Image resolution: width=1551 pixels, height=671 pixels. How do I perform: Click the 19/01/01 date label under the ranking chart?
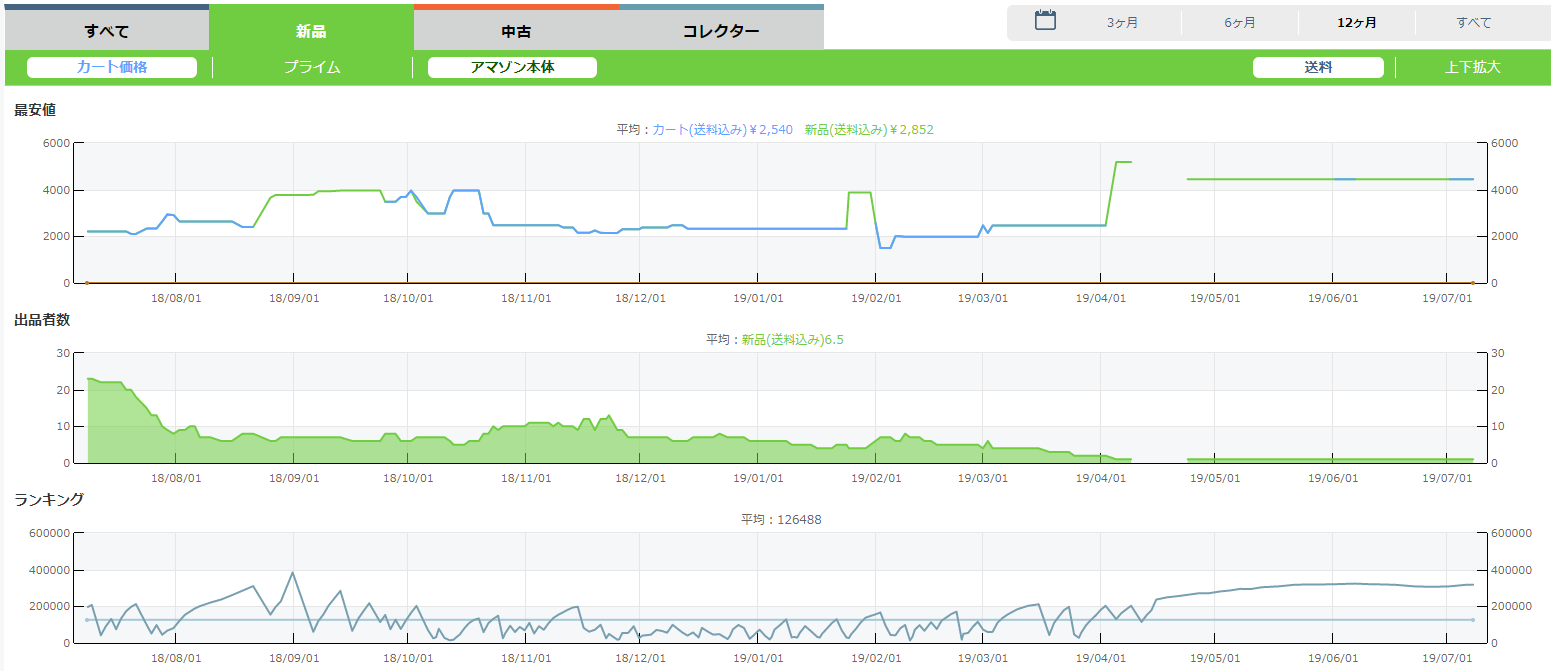tap(758, 658)
